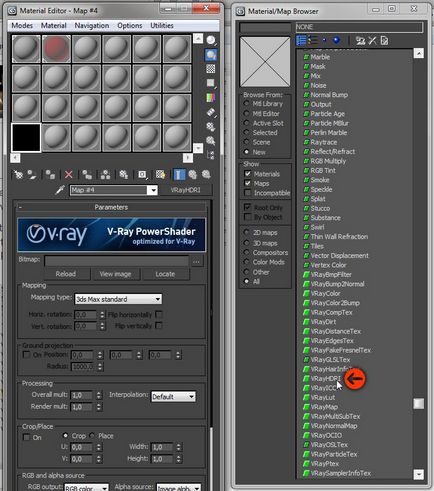Open the Options menu

(x=130, y=25)
